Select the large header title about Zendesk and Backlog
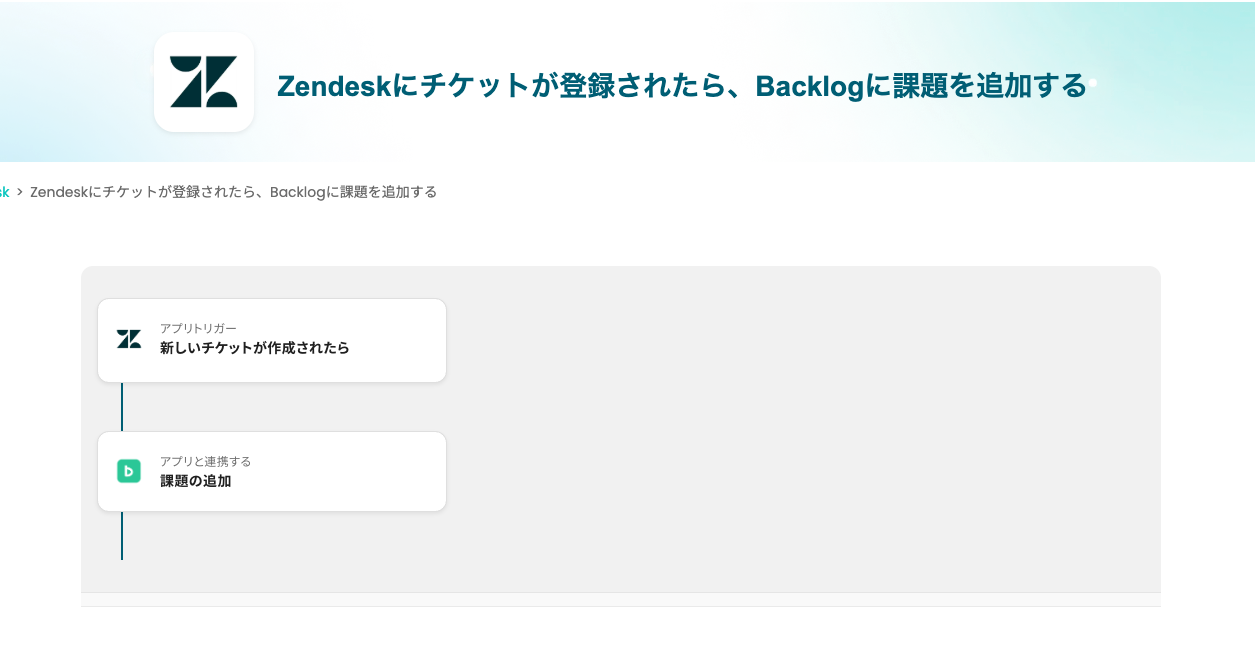This screenshot has width=1255, height=661. click(681, 86)
